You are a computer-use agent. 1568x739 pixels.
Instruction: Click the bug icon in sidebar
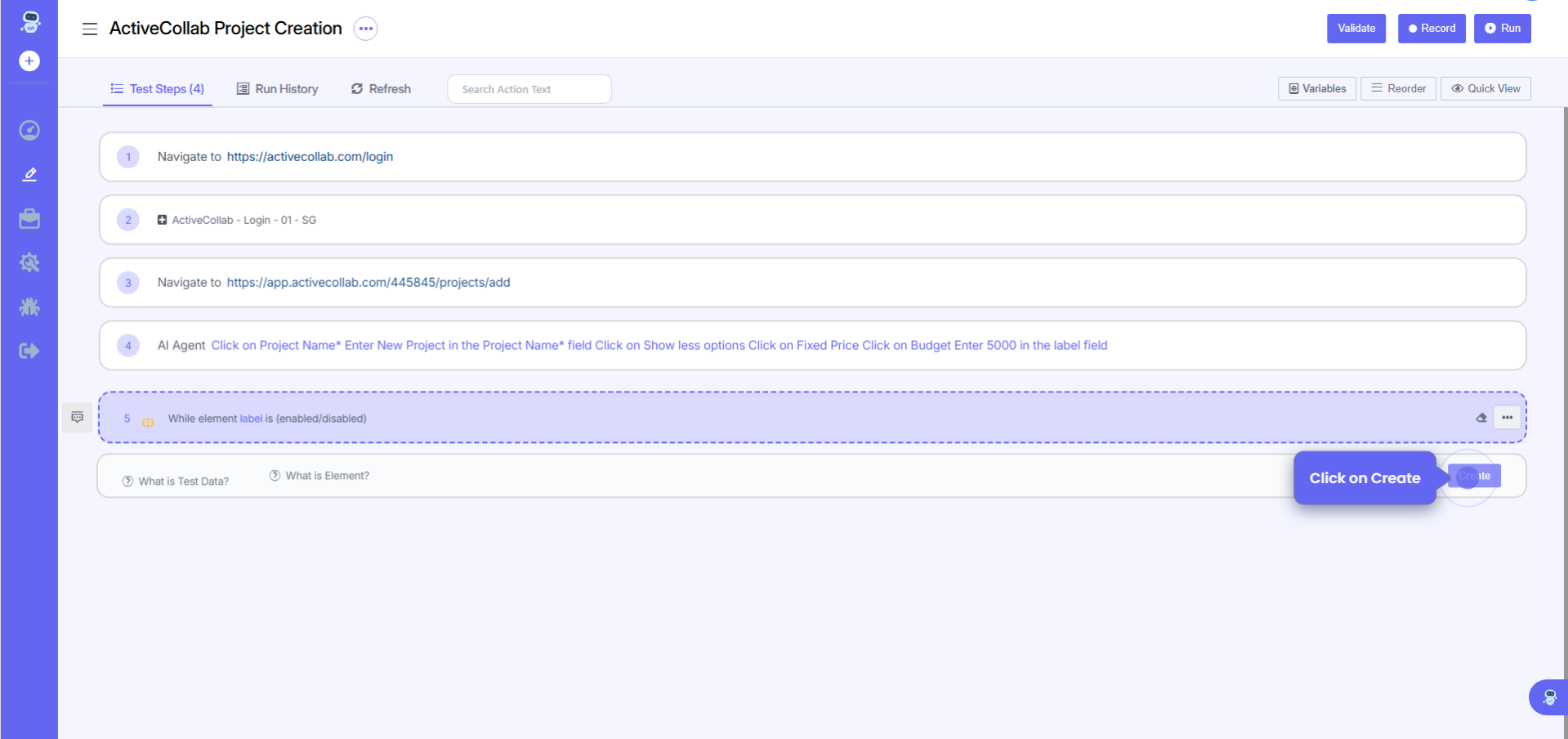point(29,307)
